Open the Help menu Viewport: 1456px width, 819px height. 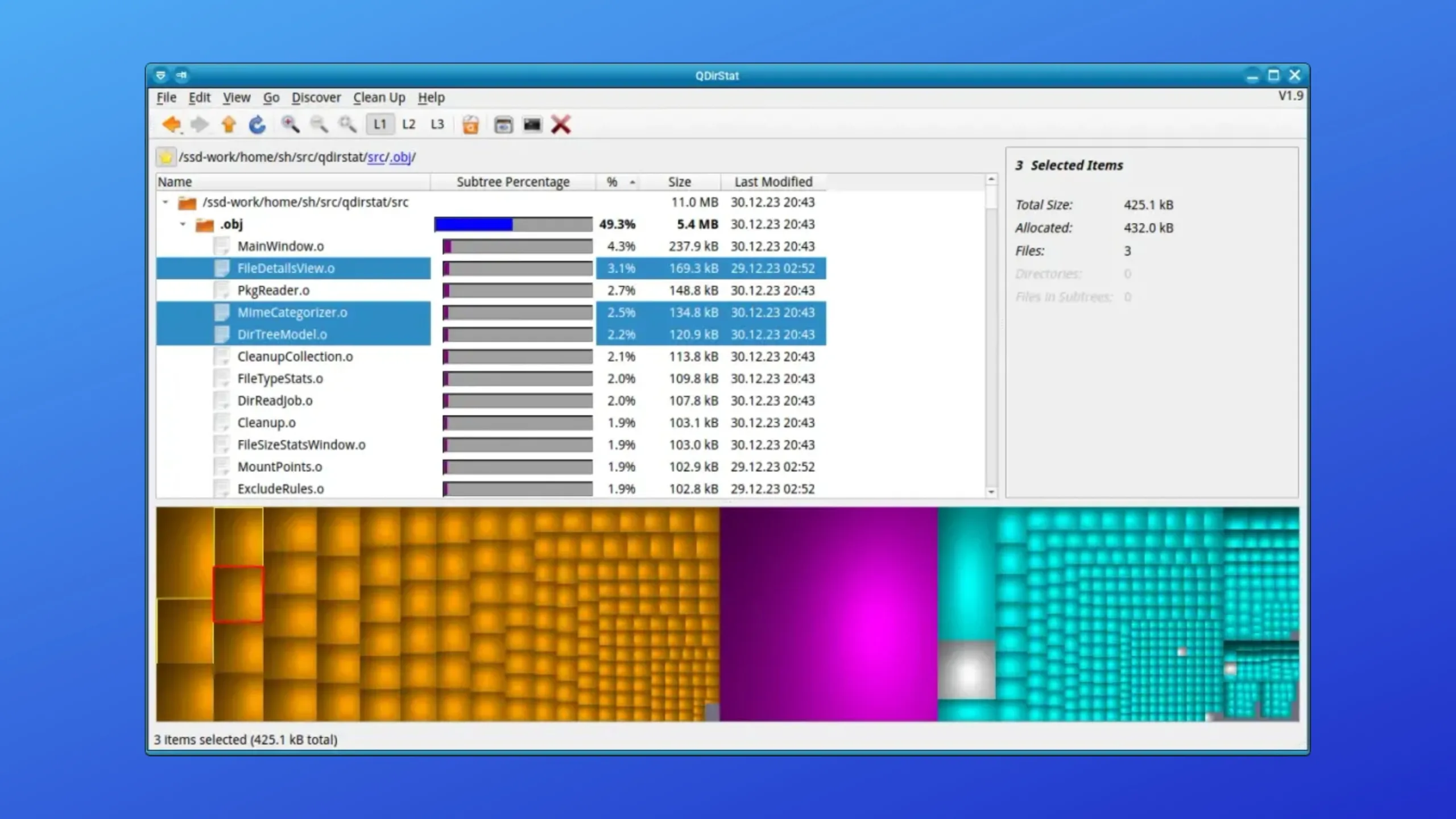point(431,97)
